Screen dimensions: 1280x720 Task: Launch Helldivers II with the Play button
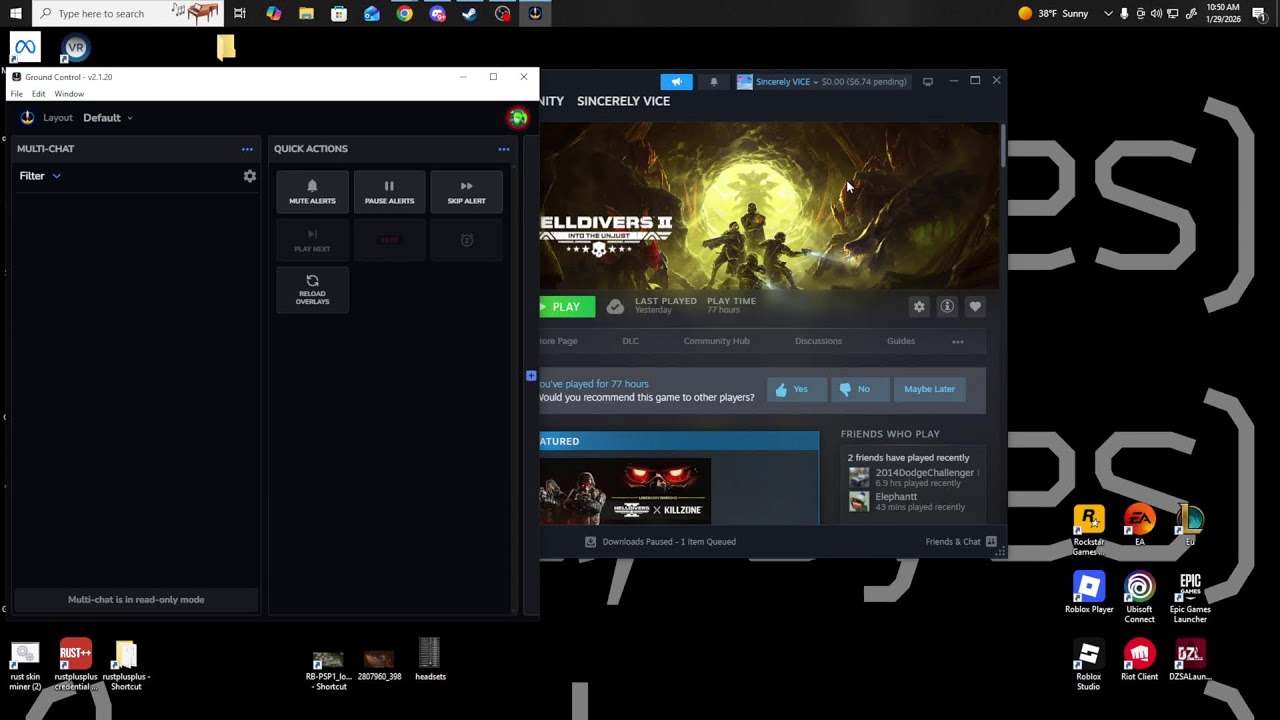(x=567, y=307)
